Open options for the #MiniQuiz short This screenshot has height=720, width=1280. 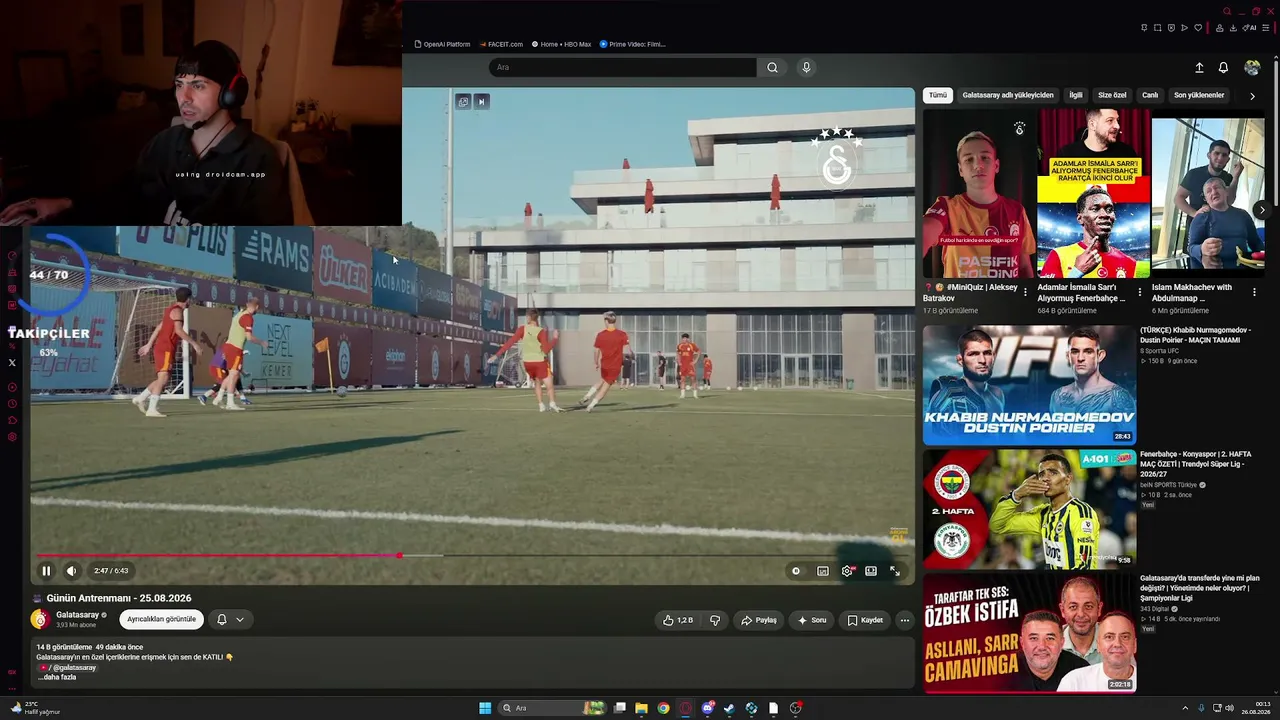pos(1025,293)
